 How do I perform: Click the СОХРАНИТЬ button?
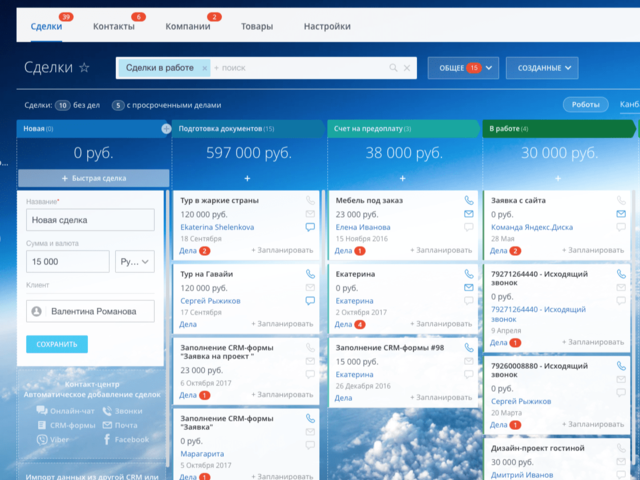(x=57, y=344)
